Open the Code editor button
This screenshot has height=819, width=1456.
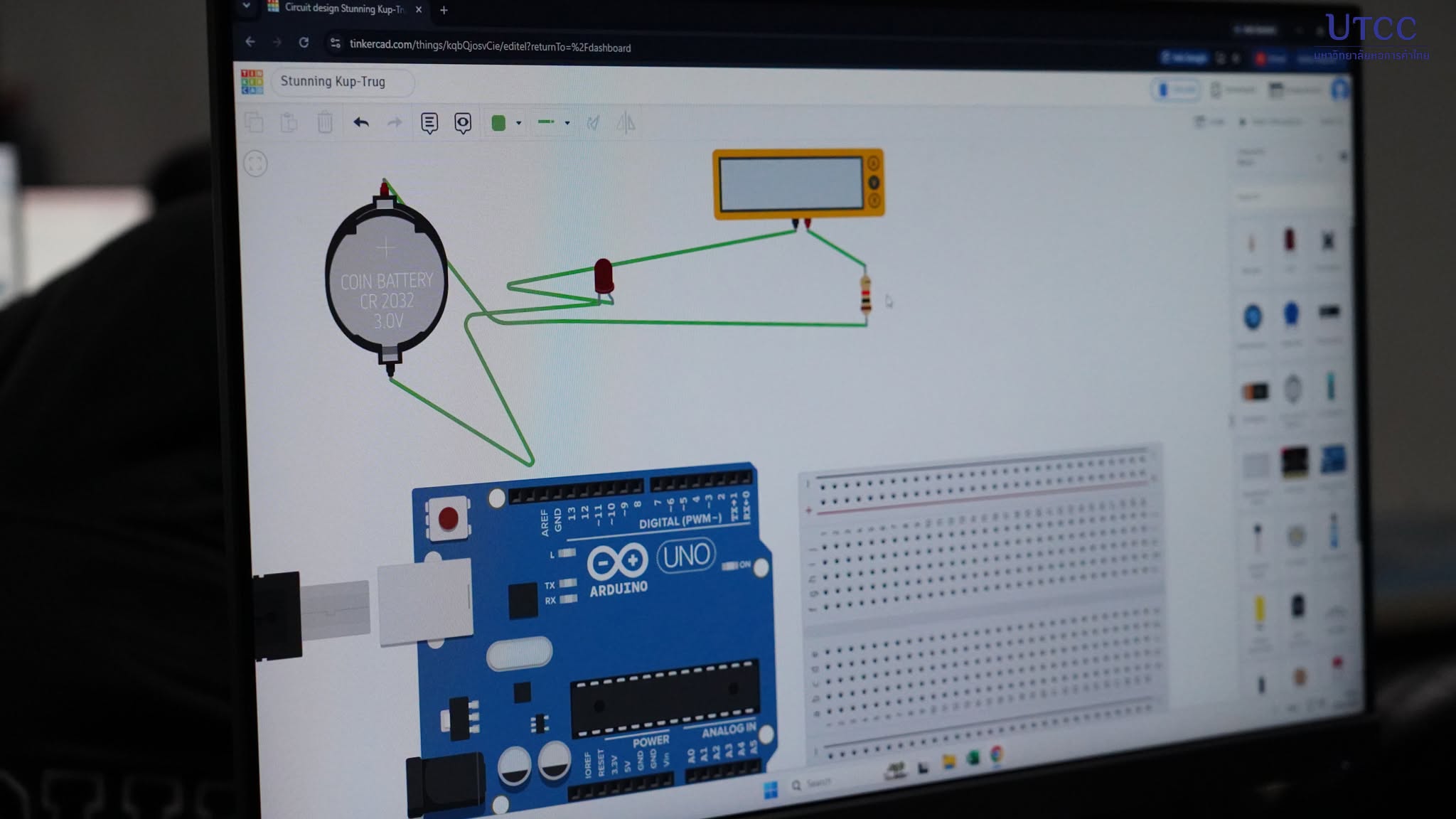pos(1210,122)
